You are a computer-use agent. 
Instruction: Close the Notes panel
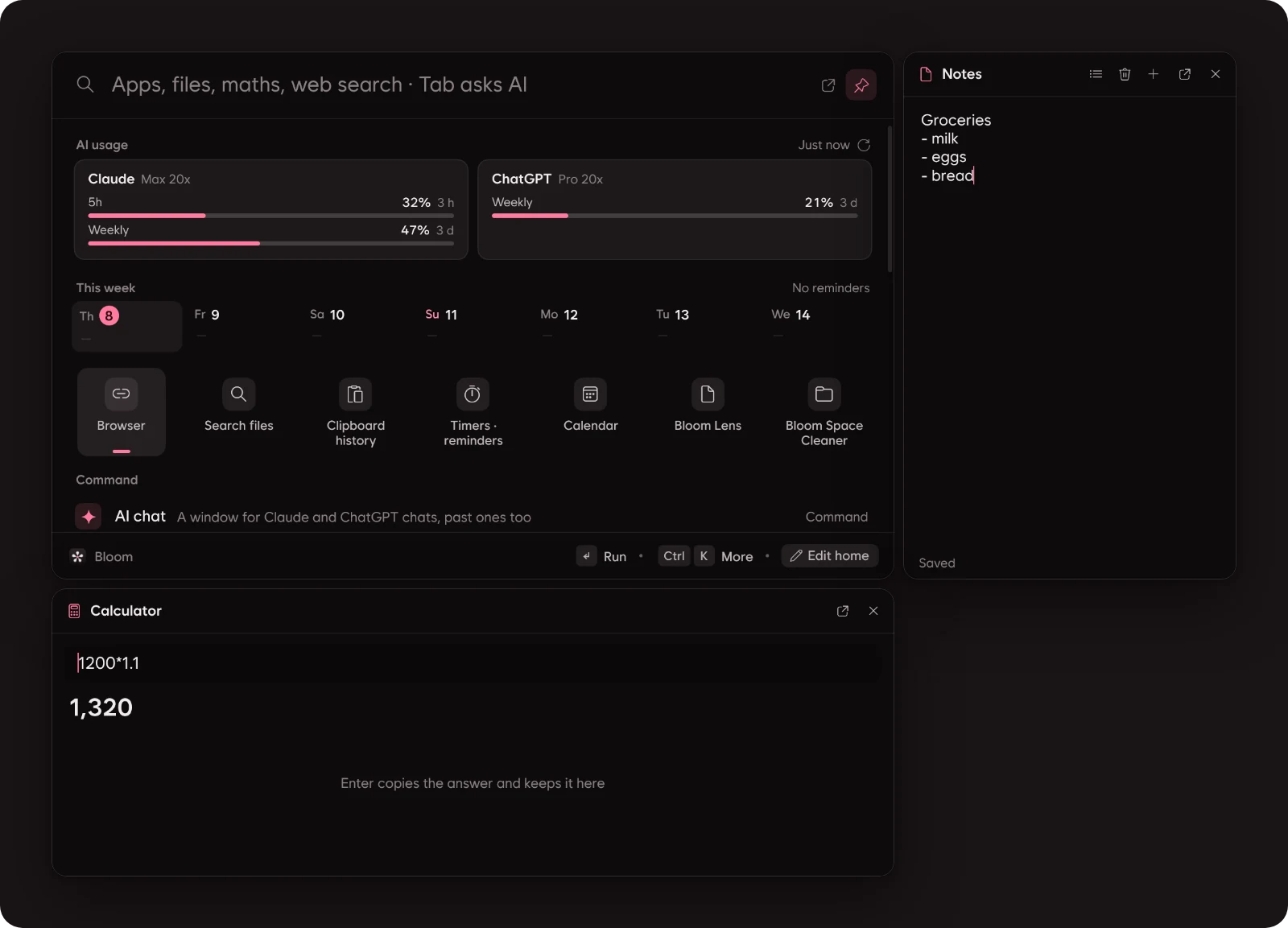[x=1216, y=74]
